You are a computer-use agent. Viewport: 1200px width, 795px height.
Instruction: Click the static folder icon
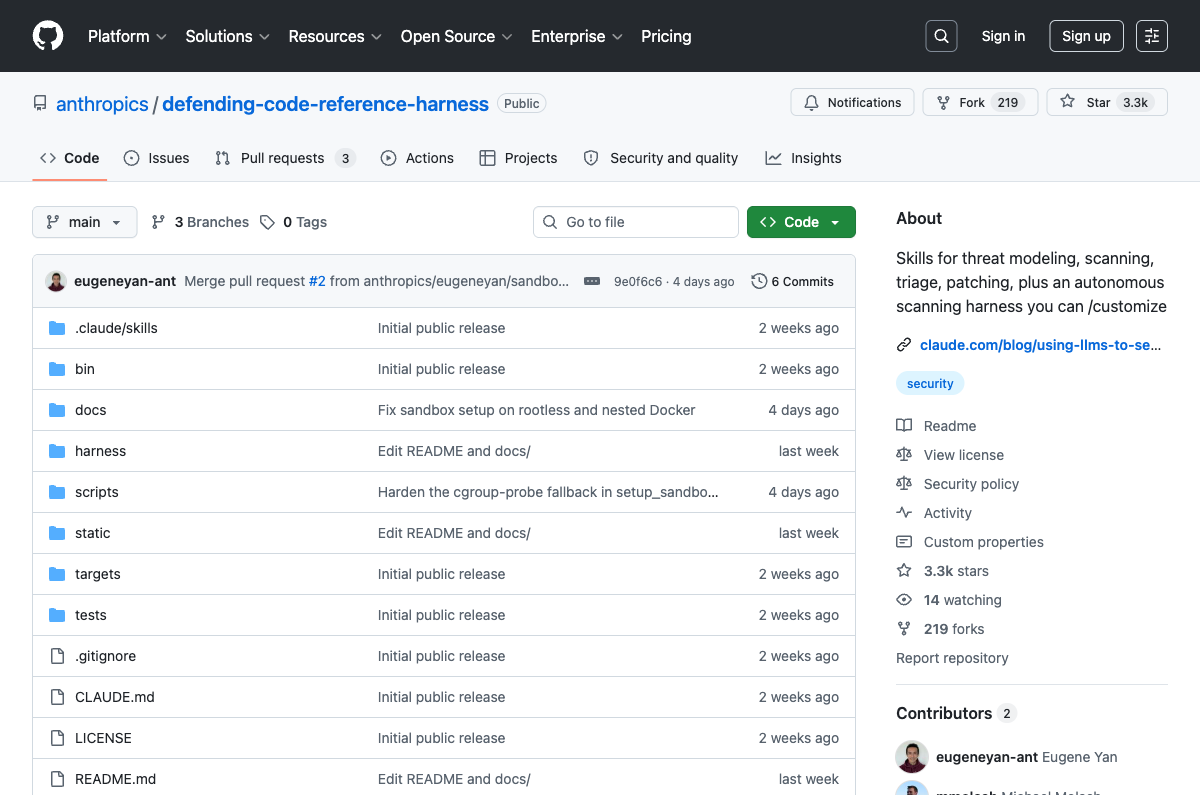coord(57,533)
